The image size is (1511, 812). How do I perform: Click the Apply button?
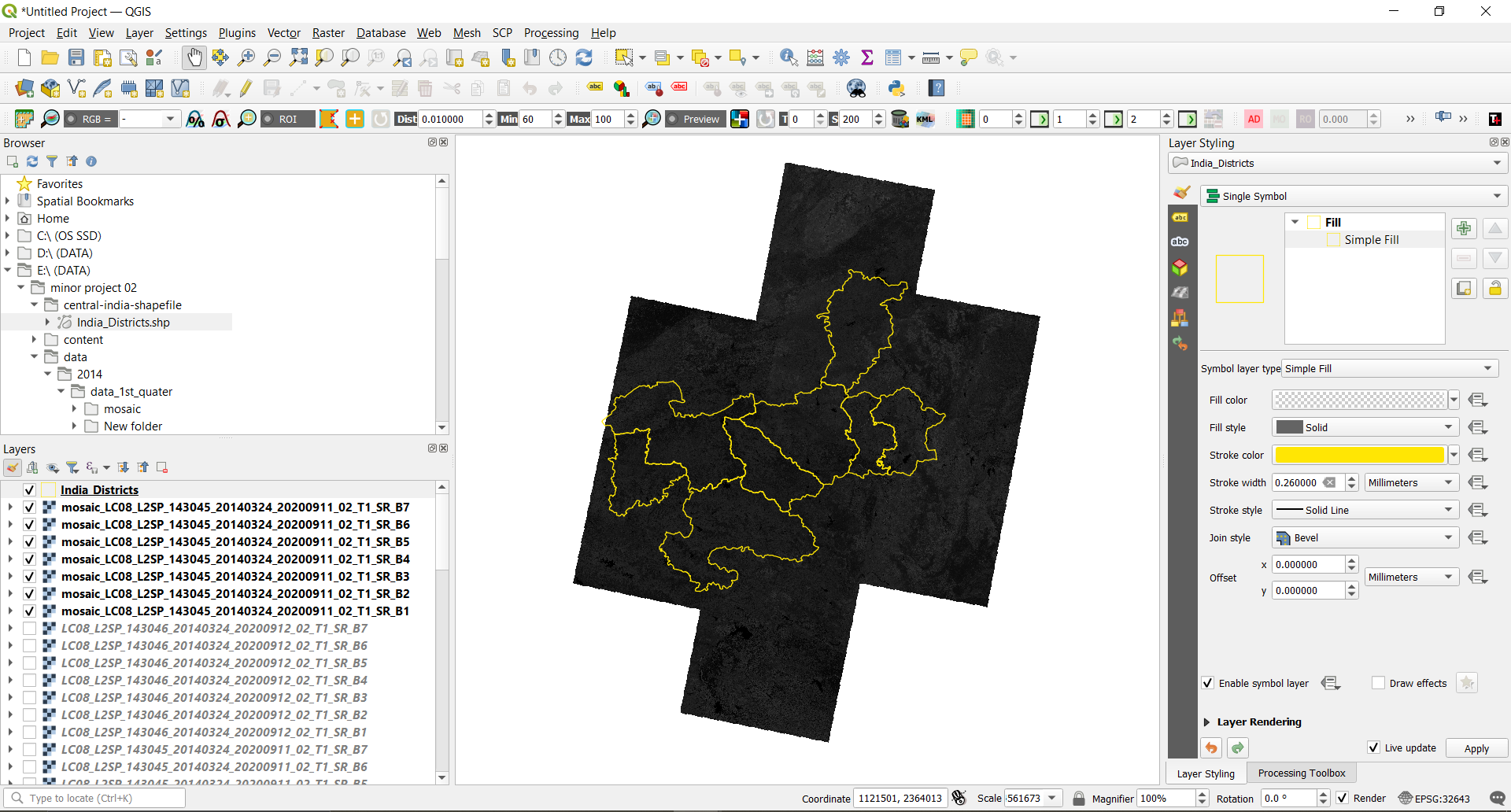1476,748
